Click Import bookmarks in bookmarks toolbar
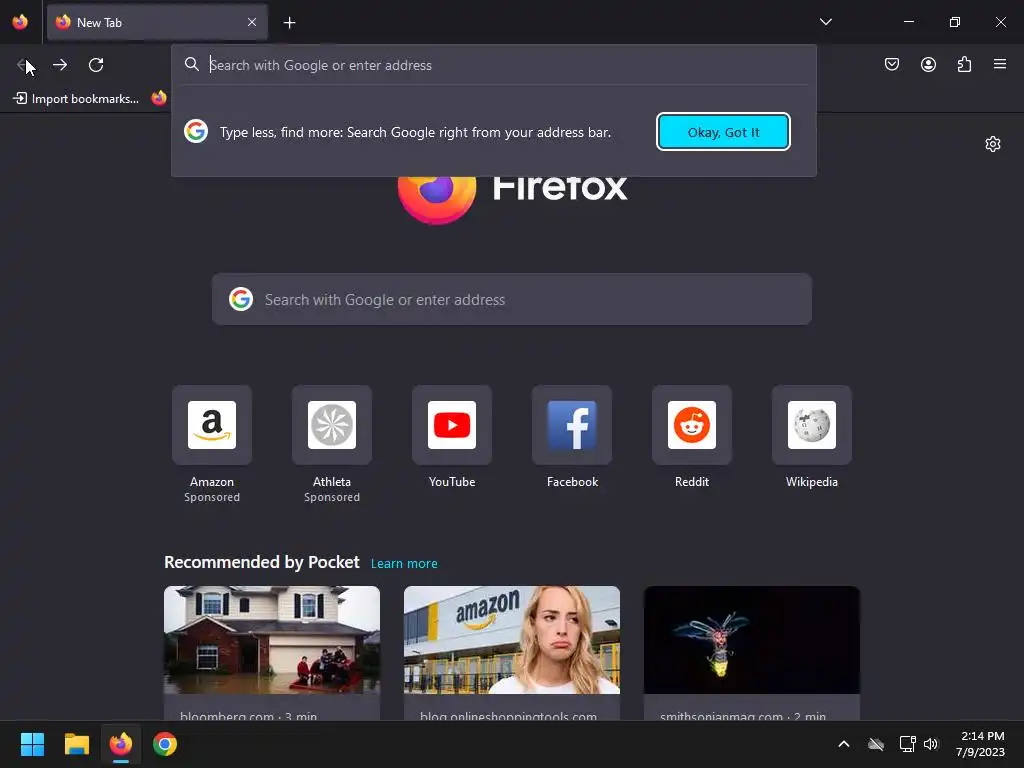 pyautogui.click(x=76, y=99)
